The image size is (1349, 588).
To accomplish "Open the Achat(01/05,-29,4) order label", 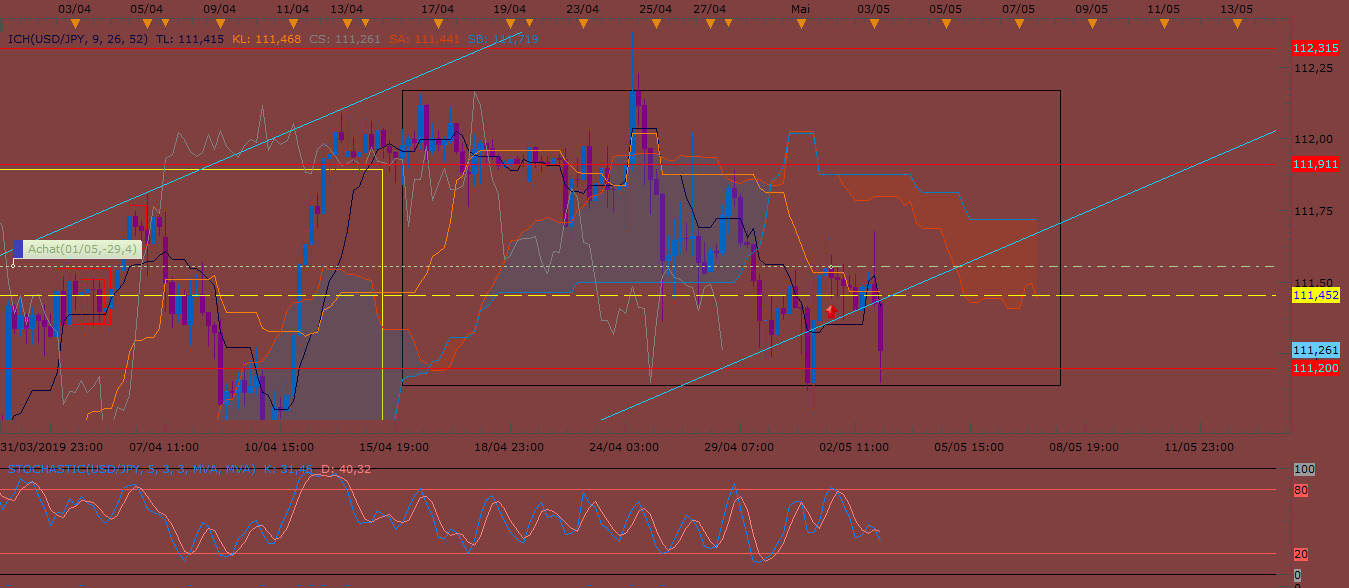I will 83,249.
